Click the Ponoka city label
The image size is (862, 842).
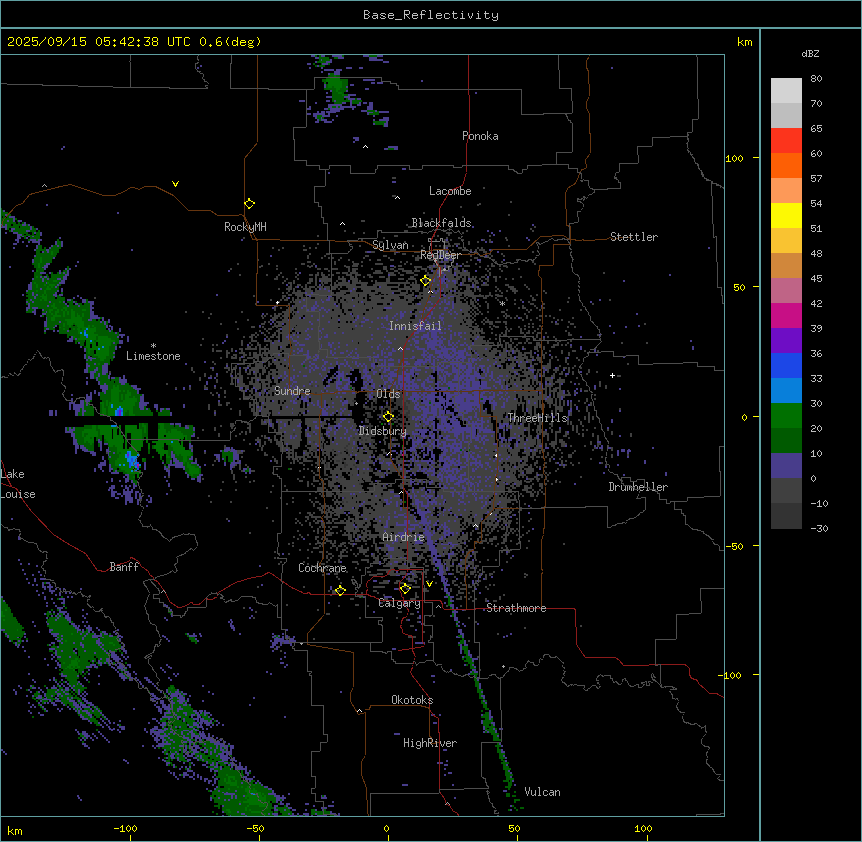tap(480, 136)
